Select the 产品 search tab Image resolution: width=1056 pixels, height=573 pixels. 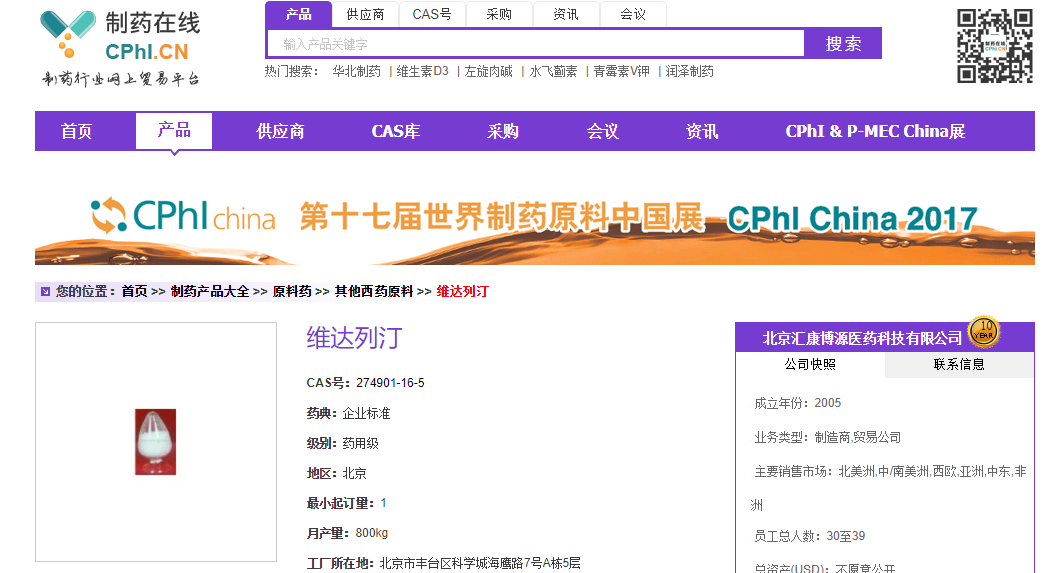point(298,14)
